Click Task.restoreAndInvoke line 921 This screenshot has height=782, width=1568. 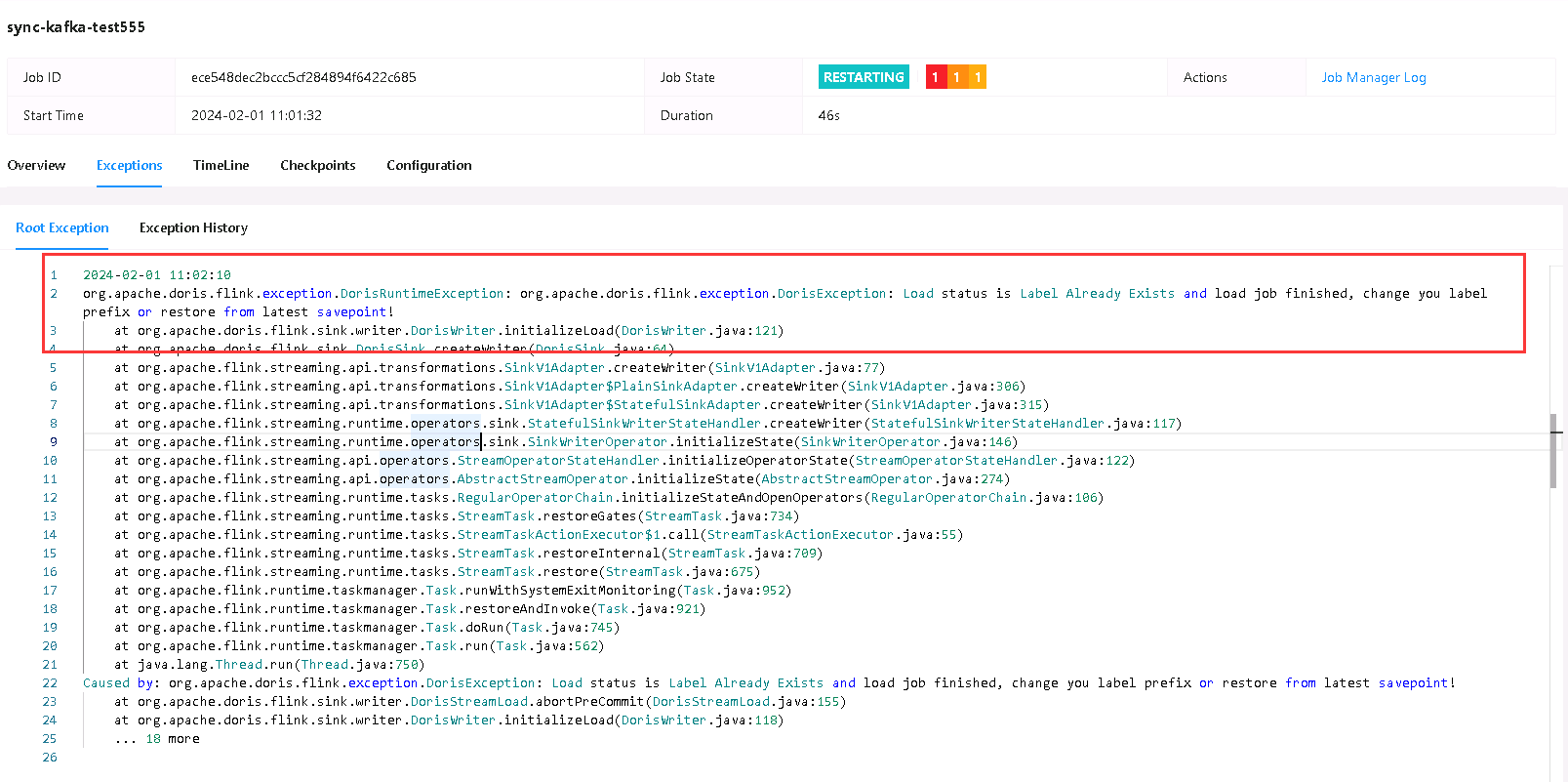pyautogui.click(x=410, y=609)
